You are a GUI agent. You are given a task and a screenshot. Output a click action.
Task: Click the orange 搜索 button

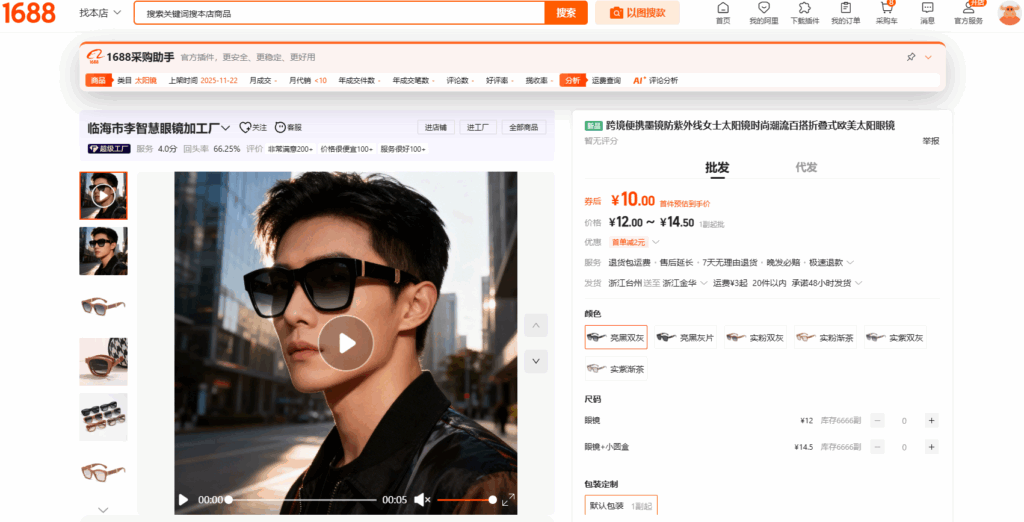click(x=566, y=13)
